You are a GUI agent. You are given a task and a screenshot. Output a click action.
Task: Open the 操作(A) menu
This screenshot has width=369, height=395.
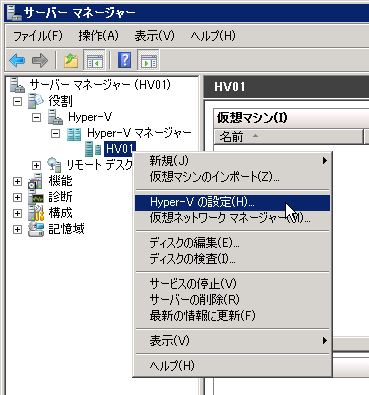tap(98, 36)
